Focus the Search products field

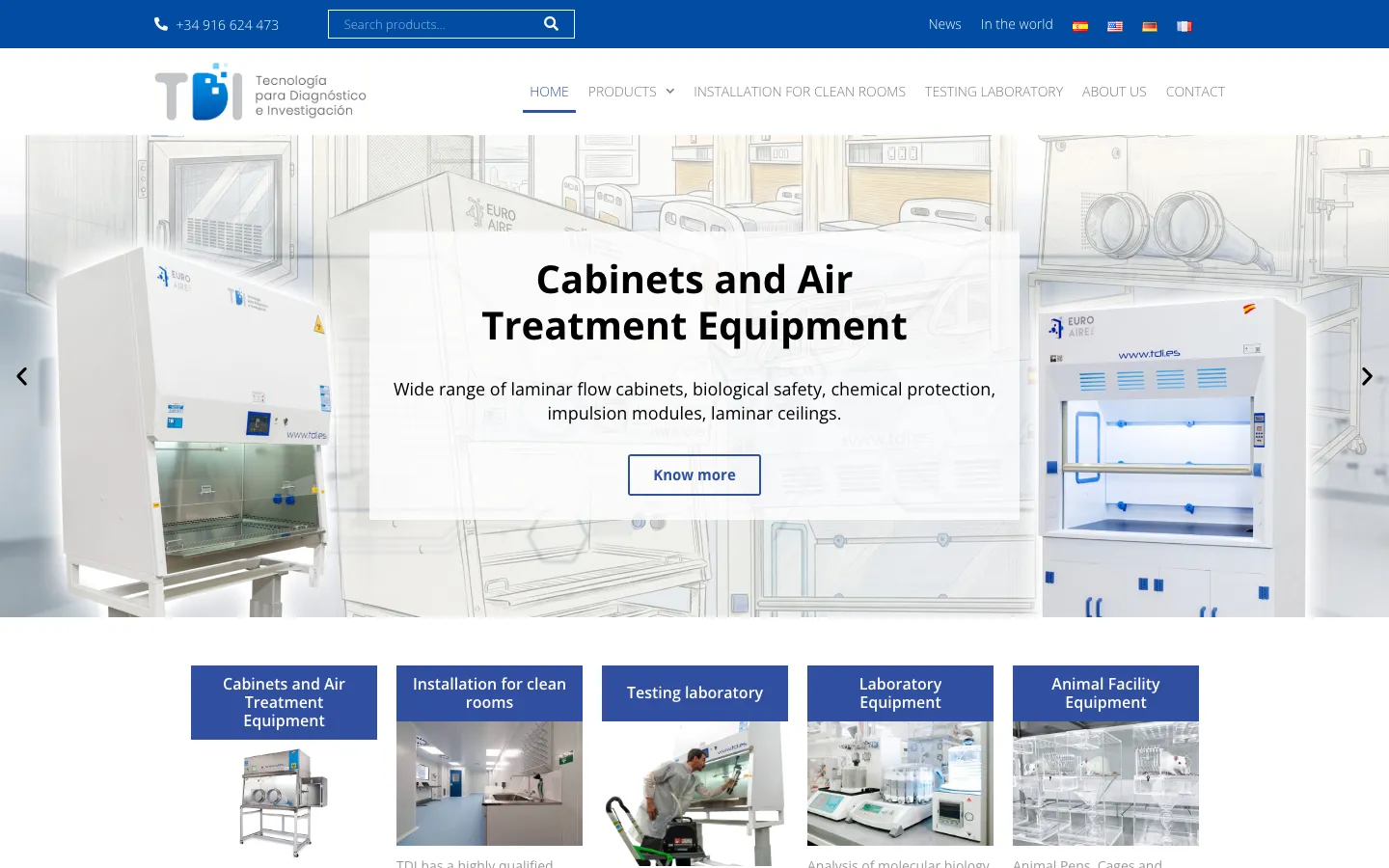pyautogui.click(x=434, y=24)
